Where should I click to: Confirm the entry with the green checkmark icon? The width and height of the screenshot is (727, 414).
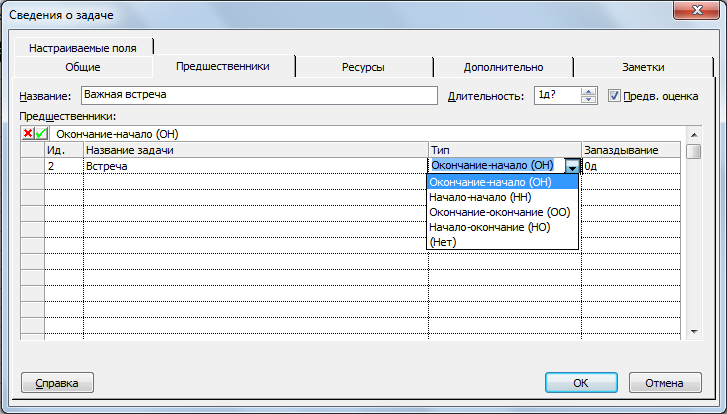pyautogui.click(x=41, y=134)
